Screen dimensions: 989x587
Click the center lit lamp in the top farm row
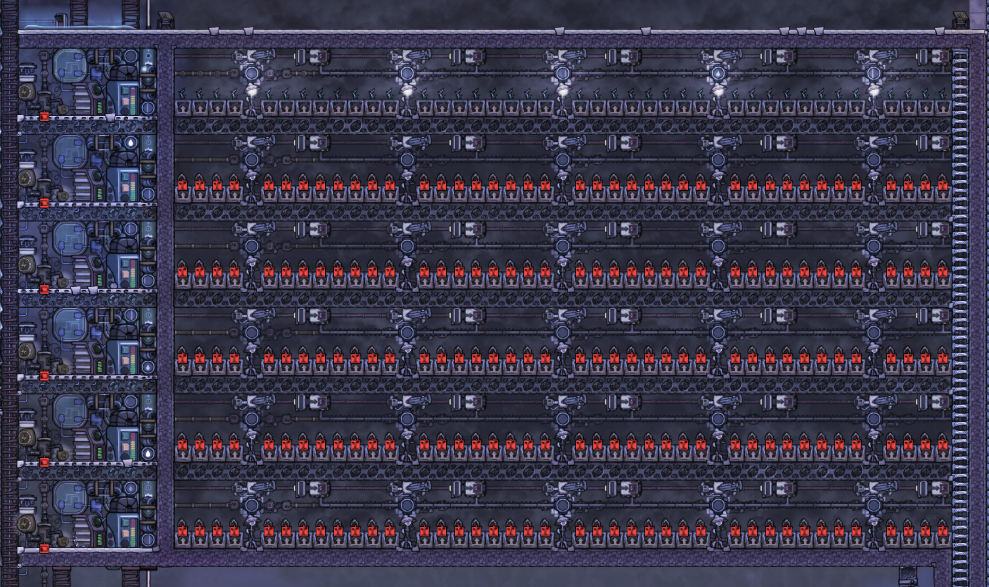(x=563, y=90)
